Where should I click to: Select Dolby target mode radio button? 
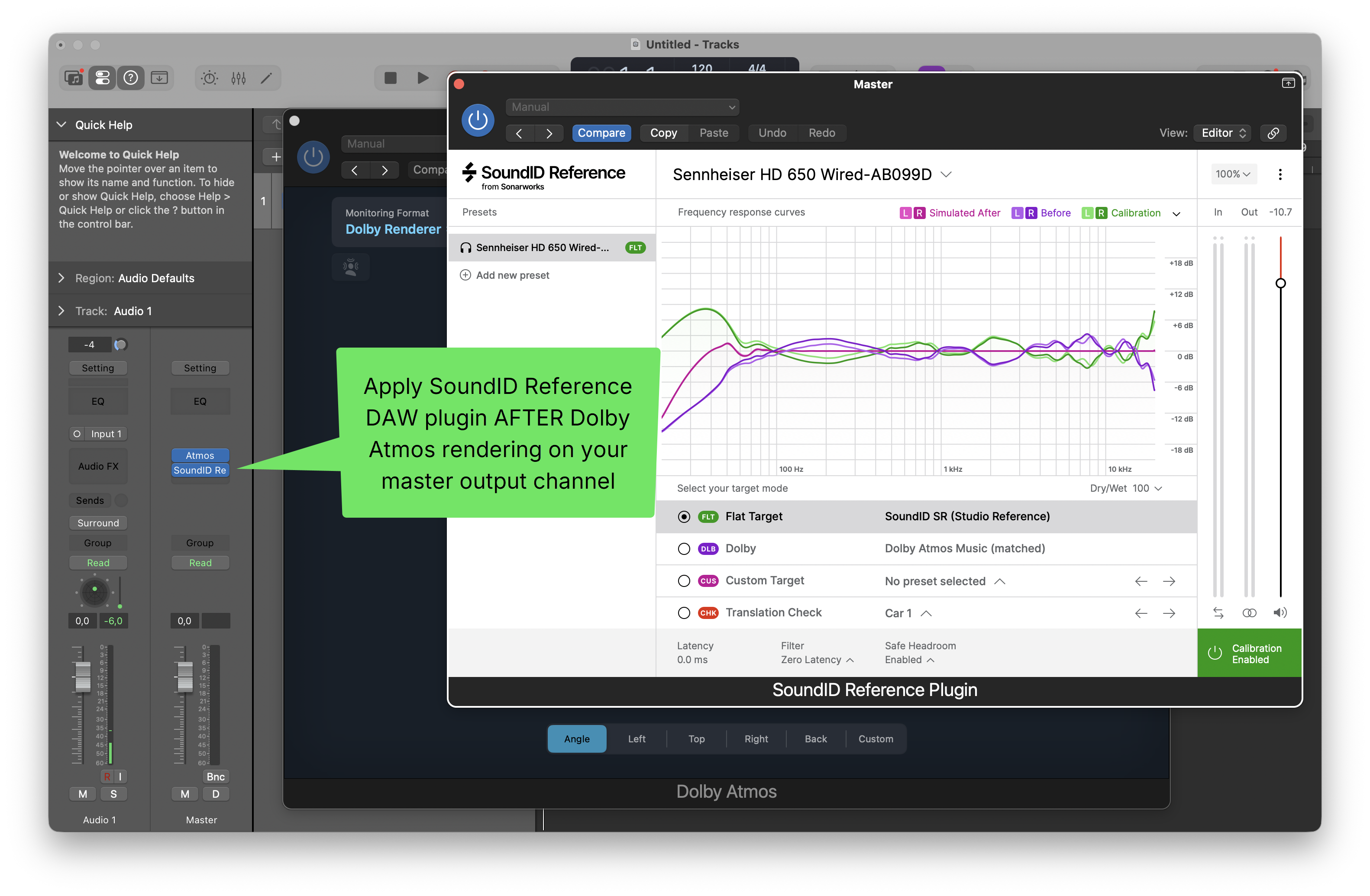[684, 549]
